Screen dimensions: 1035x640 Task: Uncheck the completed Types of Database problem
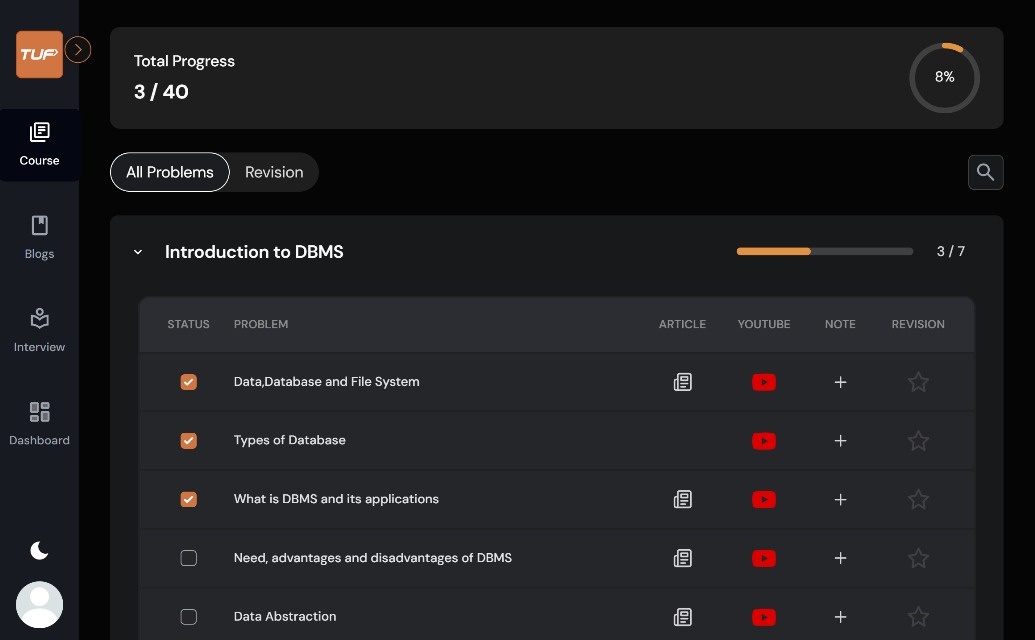pos(188,440)
